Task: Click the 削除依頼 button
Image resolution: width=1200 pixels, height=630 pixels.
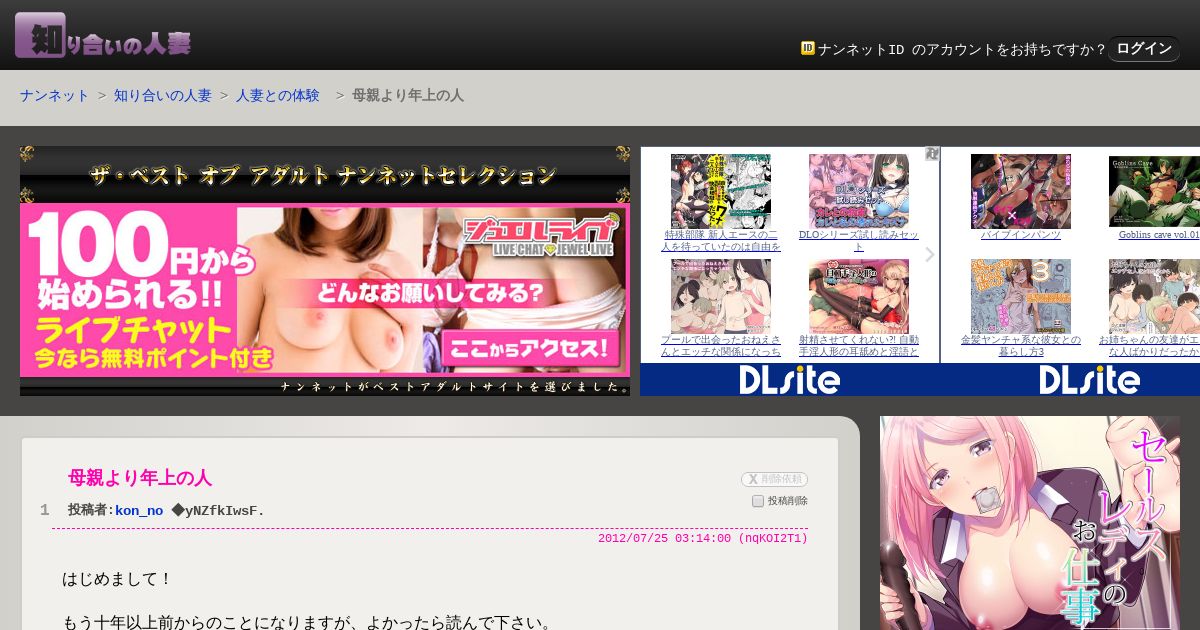Action: click(774, 480)
